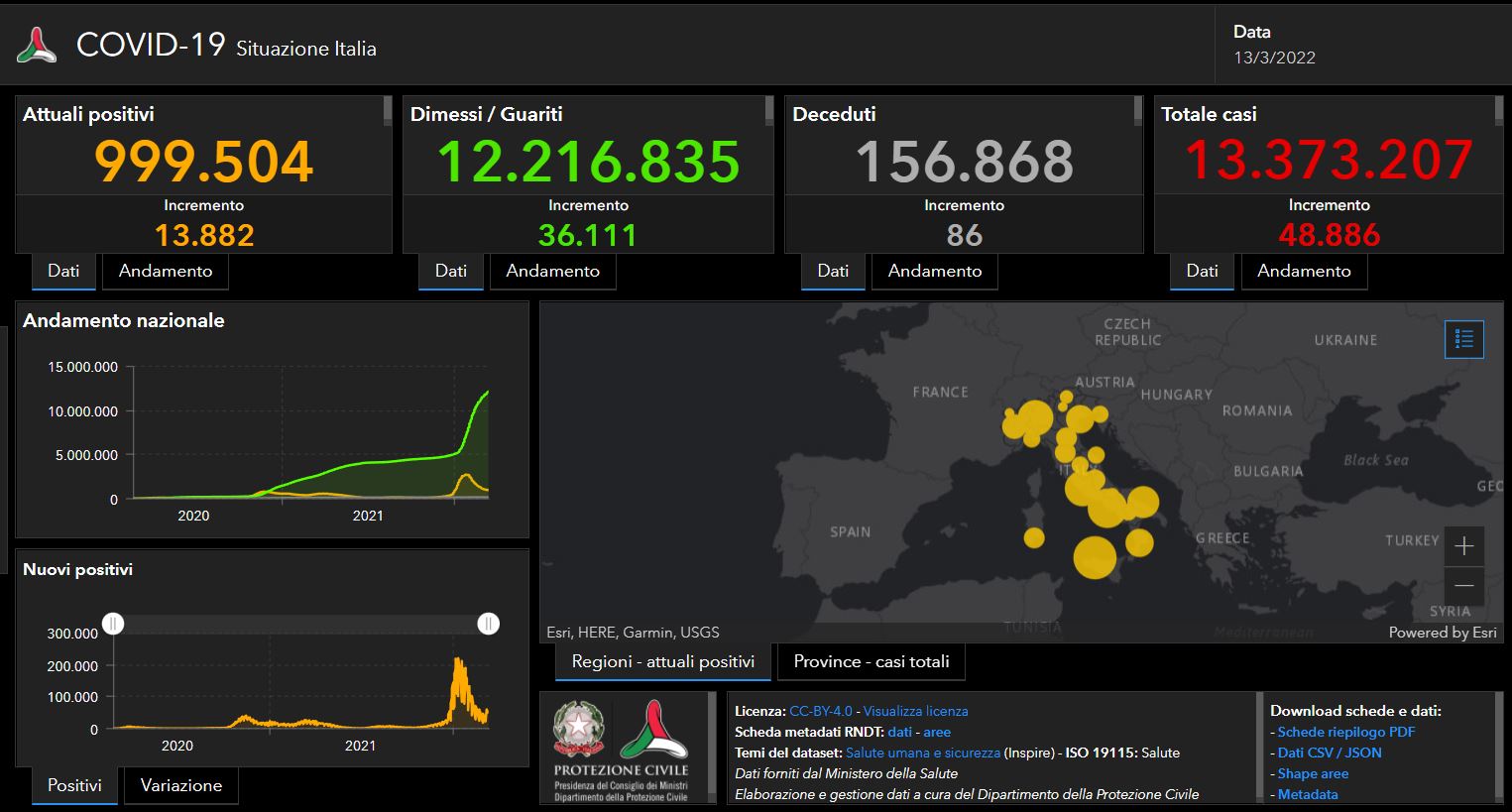The image size is (1512, 812).
Task: Zoom in on the map
Action: (1463, 546)
